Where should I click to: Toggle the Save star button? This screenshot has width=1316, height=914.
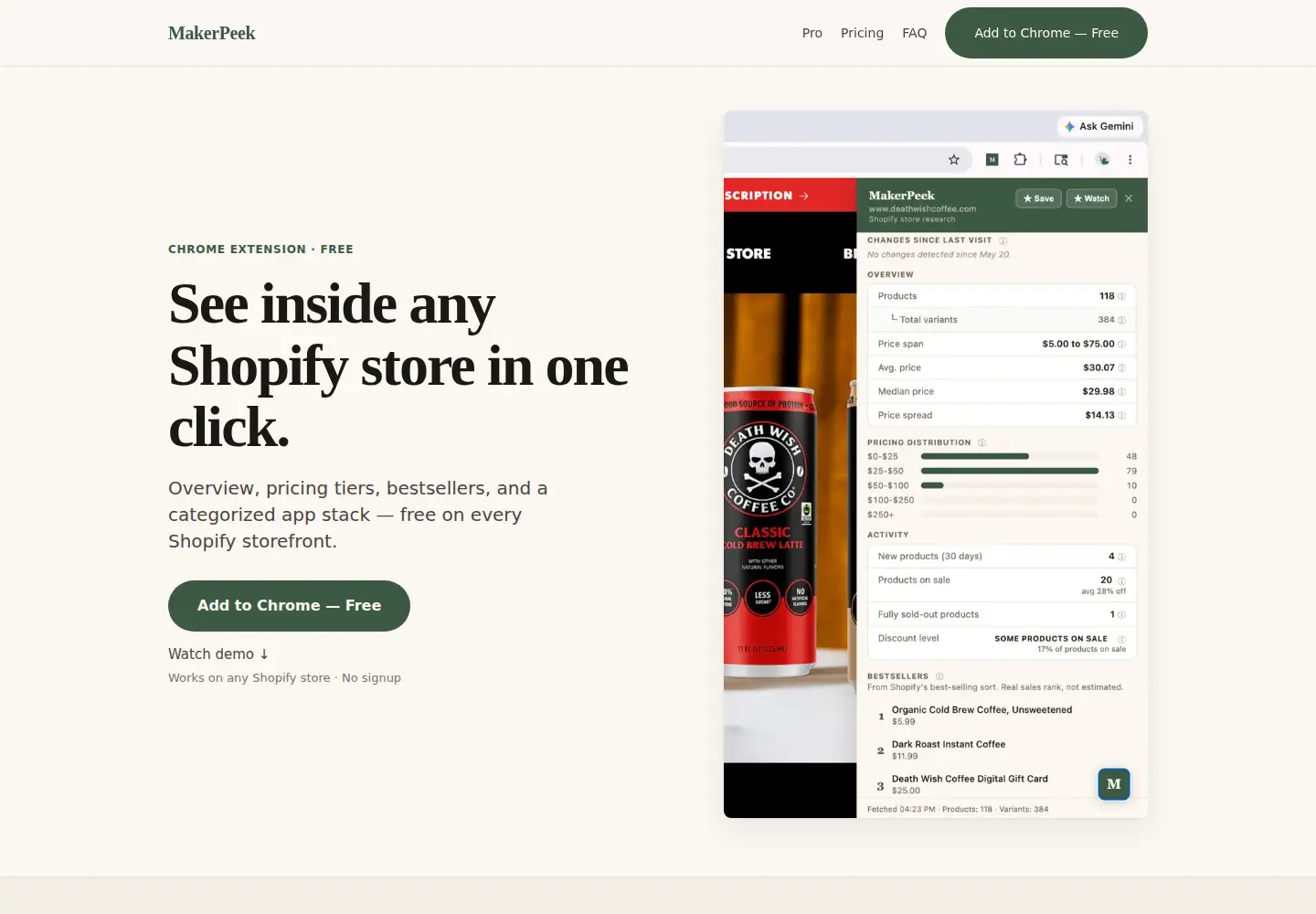click(x=1038, y=198)
